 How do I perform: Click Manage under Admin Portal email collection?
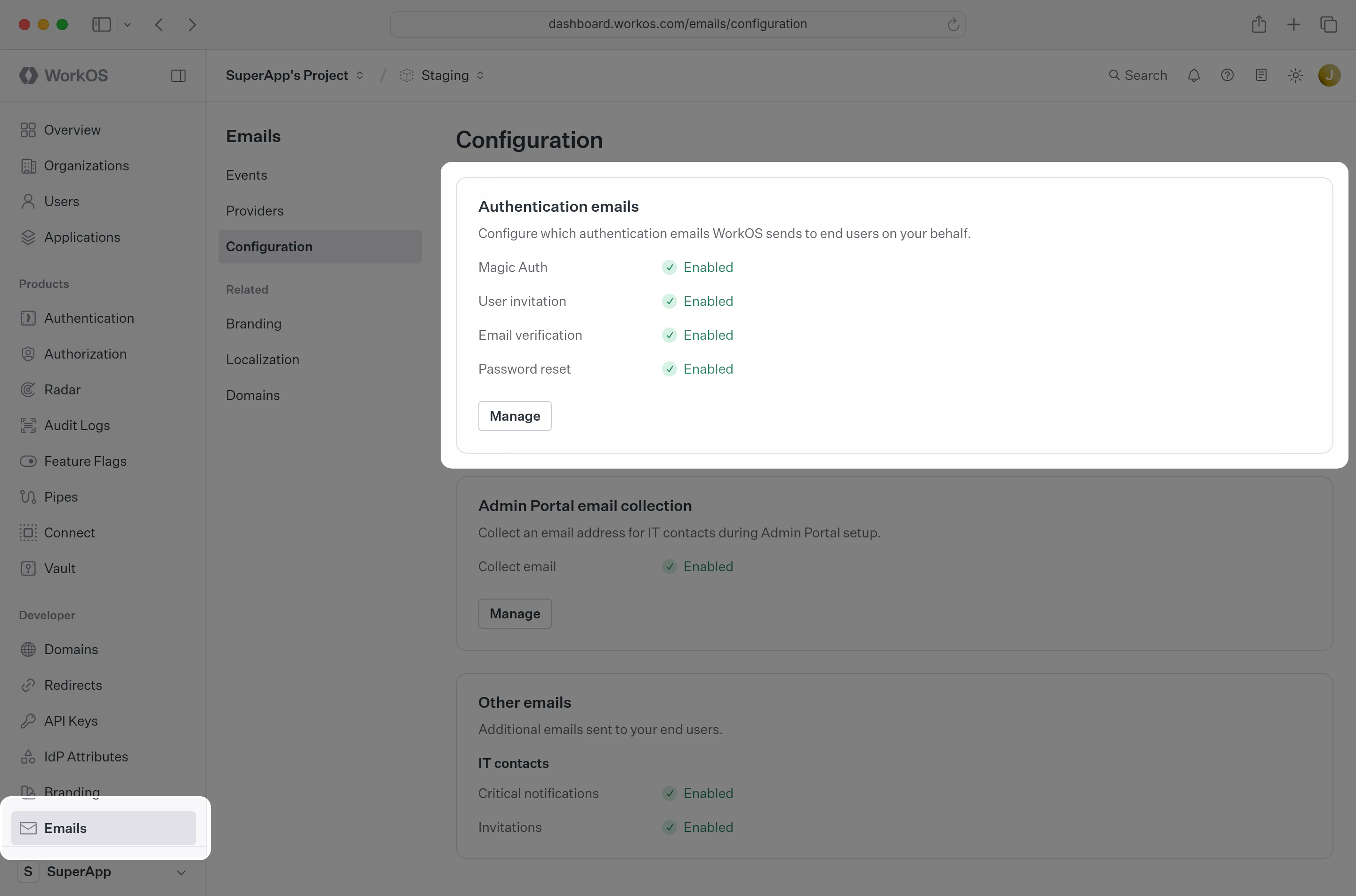515,614
